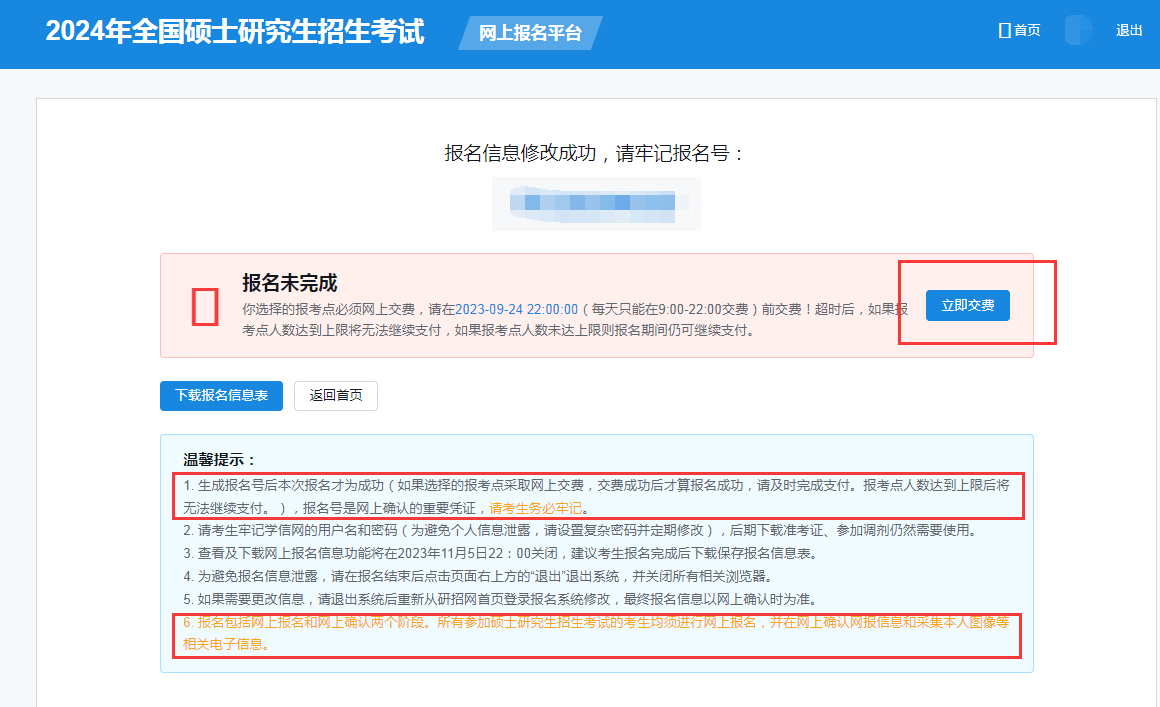Viewport: 1160px width, 707px height.
Task: Click the blurred user avatar in header
Action: pyautogui.click(x=1078, y=30)
